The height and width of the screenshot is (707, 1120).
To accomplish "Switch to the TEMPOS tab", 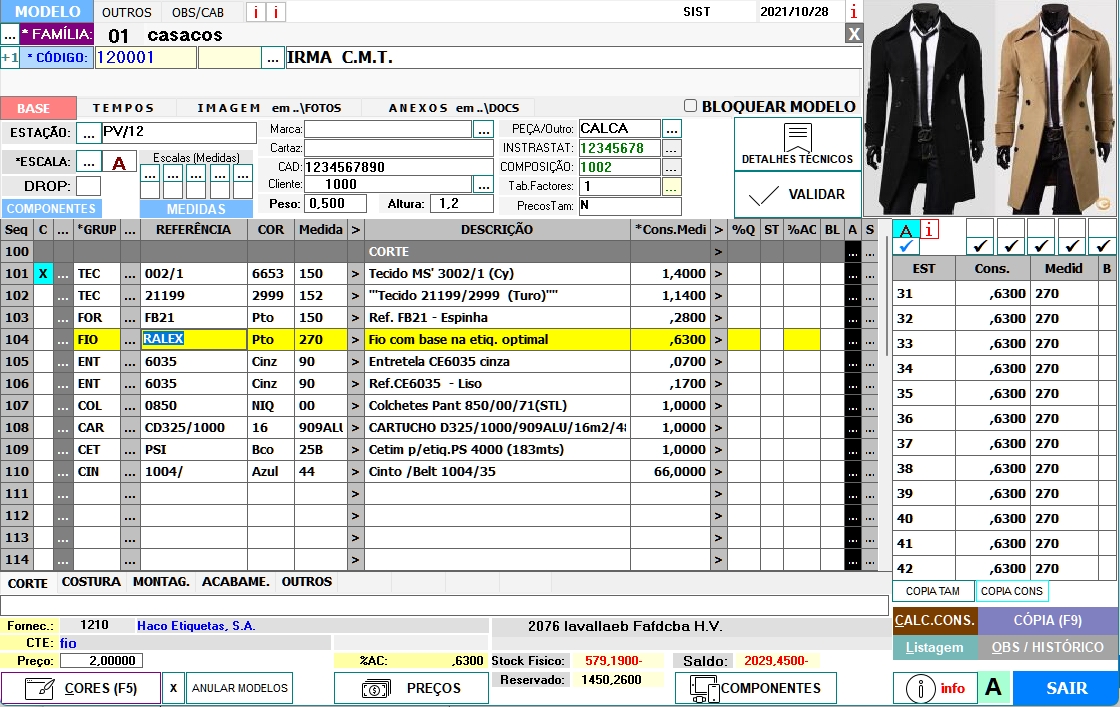I will tap(123, 108).
